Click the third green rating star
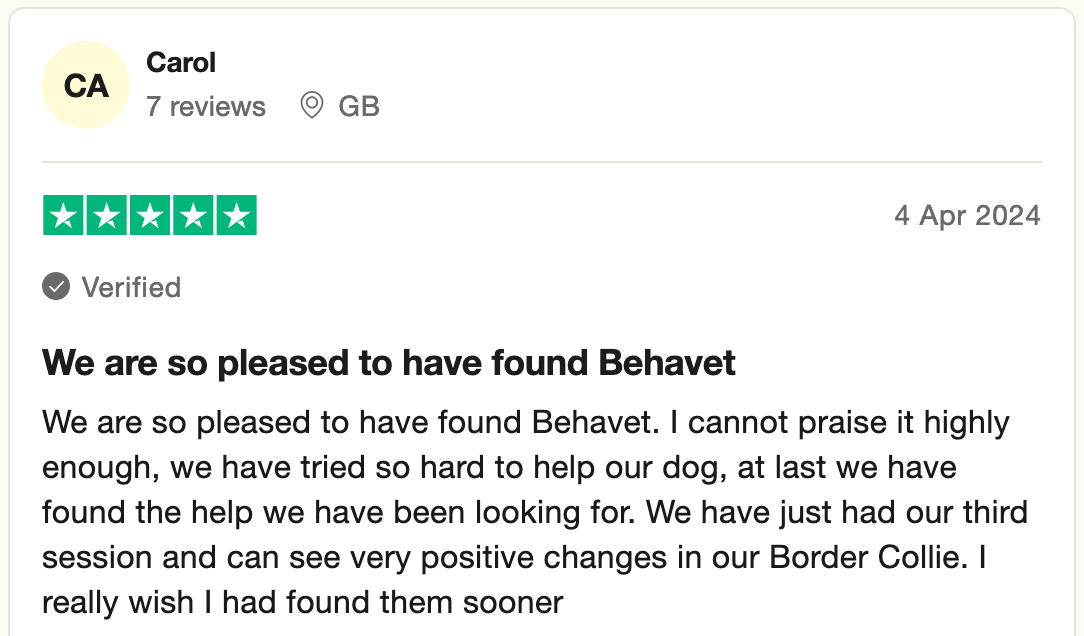The image size is (1084, 636). pyautogui.click(x=150, y=216)
